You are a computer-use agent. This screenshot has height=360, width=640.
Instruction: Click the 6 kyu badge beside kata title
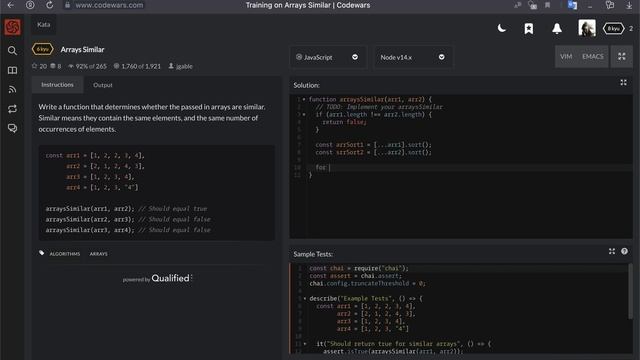pyautogui.click(x=42, y=49)
